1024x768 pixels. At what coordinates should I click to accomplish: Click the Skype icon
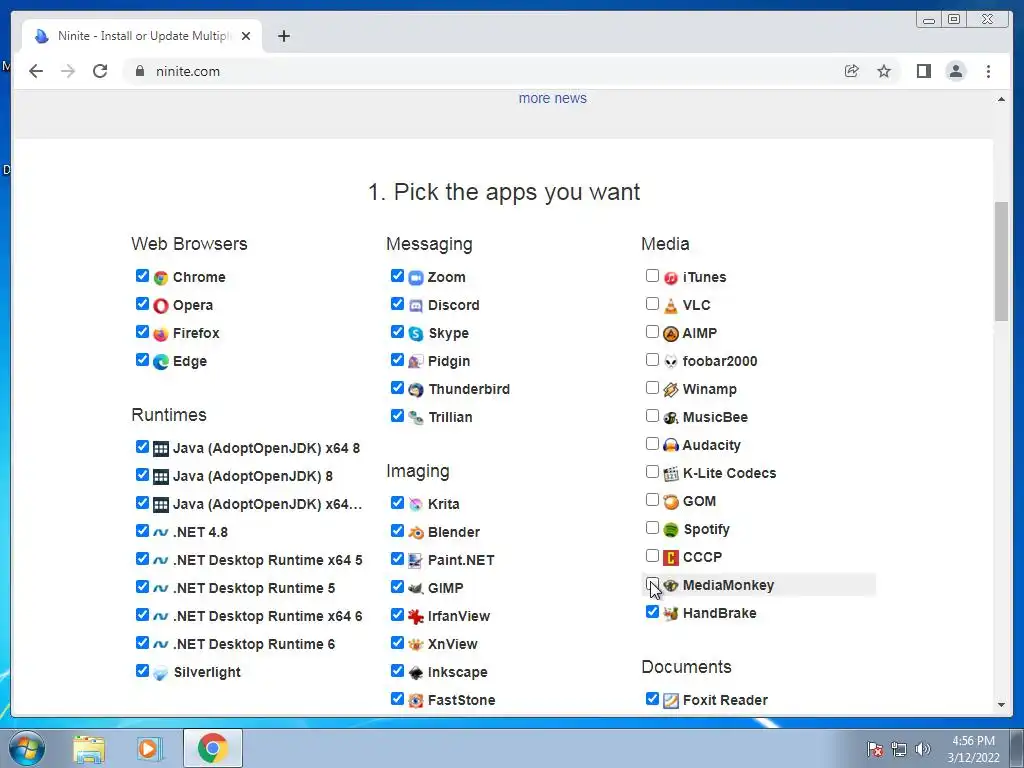pyautogui.click(x=416, y=334)
